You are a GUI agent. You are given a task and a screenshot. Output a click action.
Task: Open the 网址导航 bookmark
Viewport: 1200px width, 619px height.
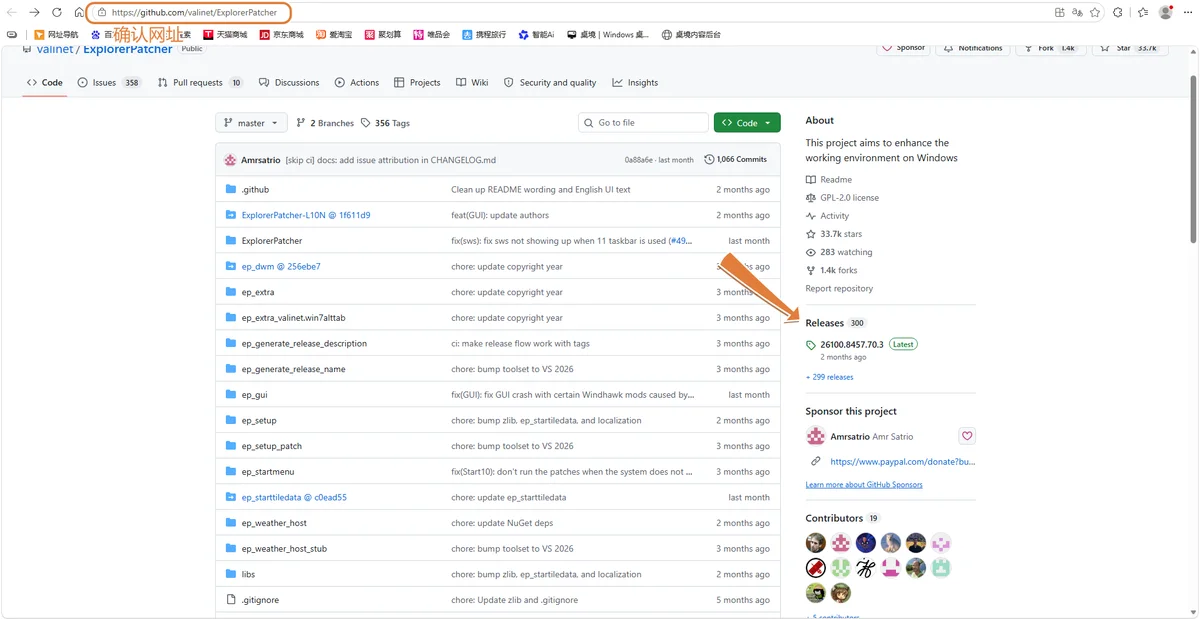pyautogui.click(x=56, y=34)
